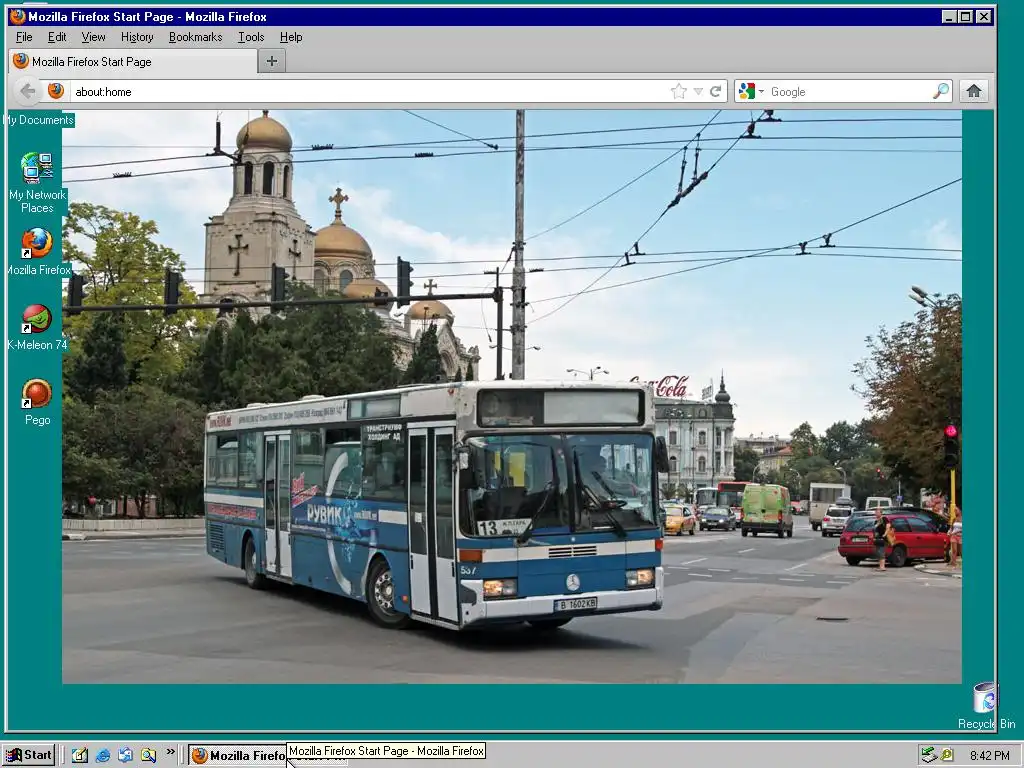The height and width of the screenshot is (768, 1024).
Task: Expand hidden Quick Launch items chevron
Action: 170,752
